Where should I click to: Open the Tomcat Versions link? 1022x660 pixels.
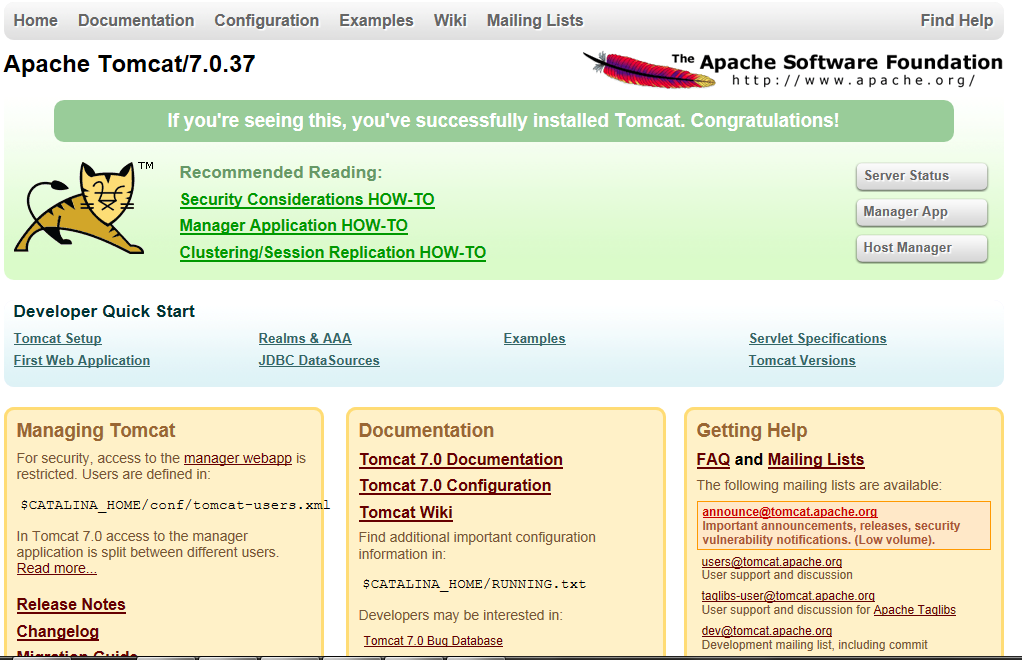(x=802, y=361)
